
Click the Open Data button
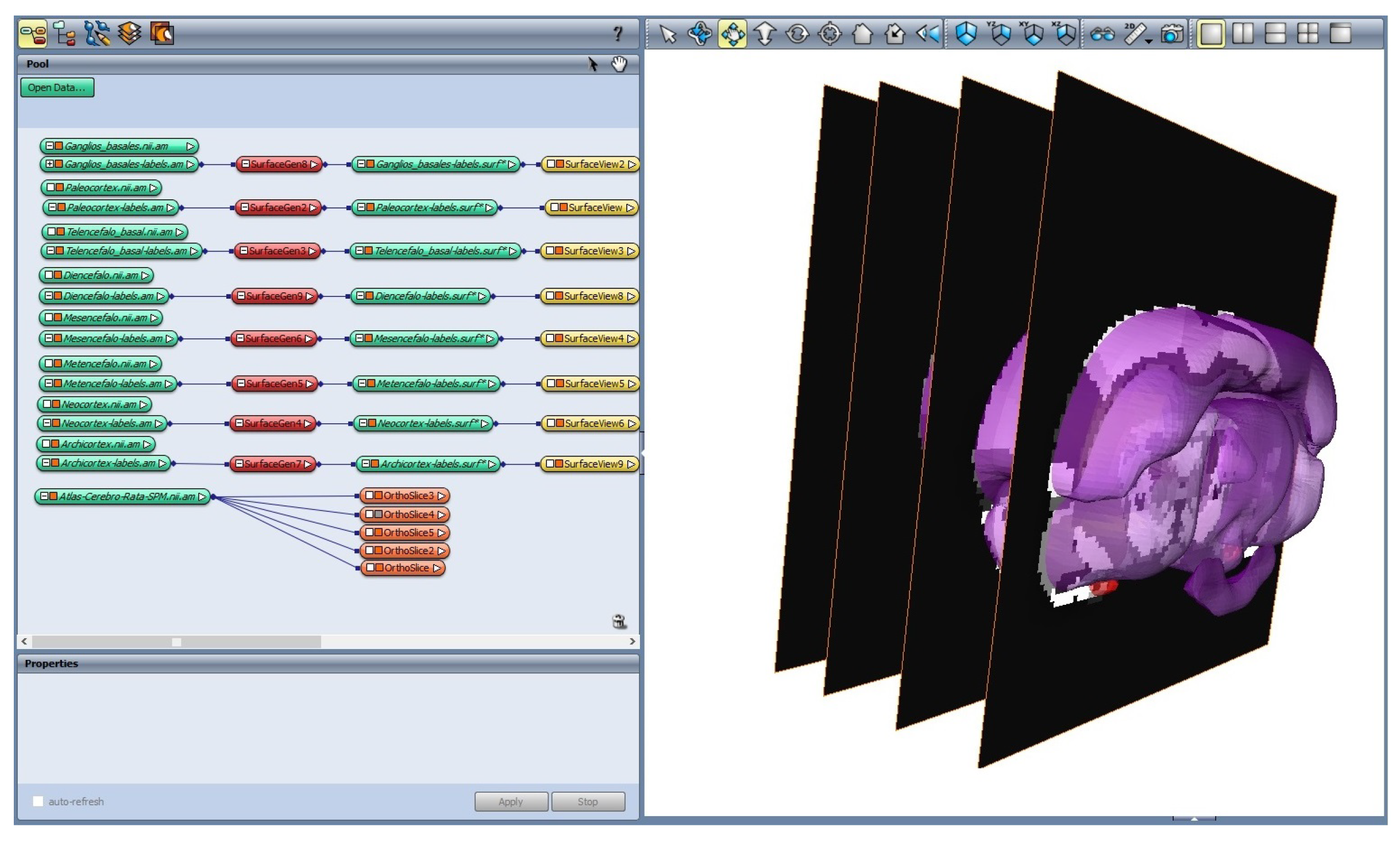[x=57, y=87]
